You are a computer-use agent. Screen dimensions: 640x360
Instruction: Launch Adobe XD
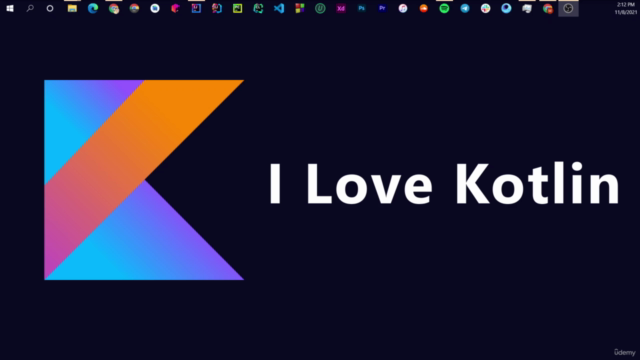click(341, 8)
